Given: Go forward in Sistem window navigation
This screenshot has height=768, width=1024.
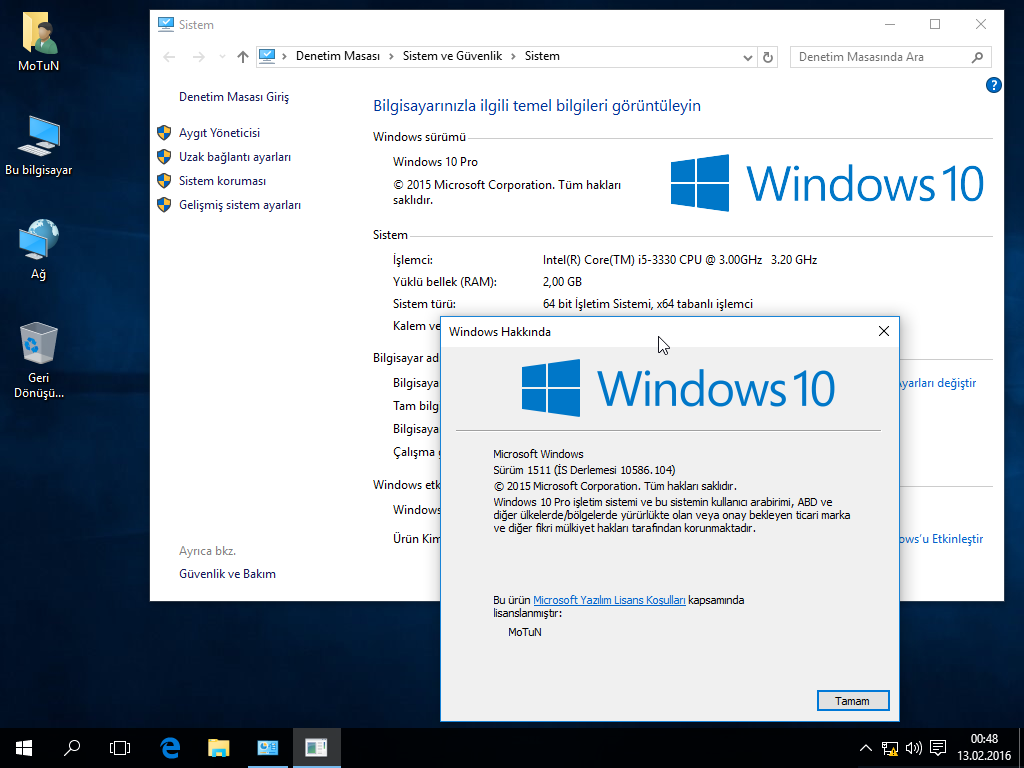Looking at the screenshot, I should 199,57.
